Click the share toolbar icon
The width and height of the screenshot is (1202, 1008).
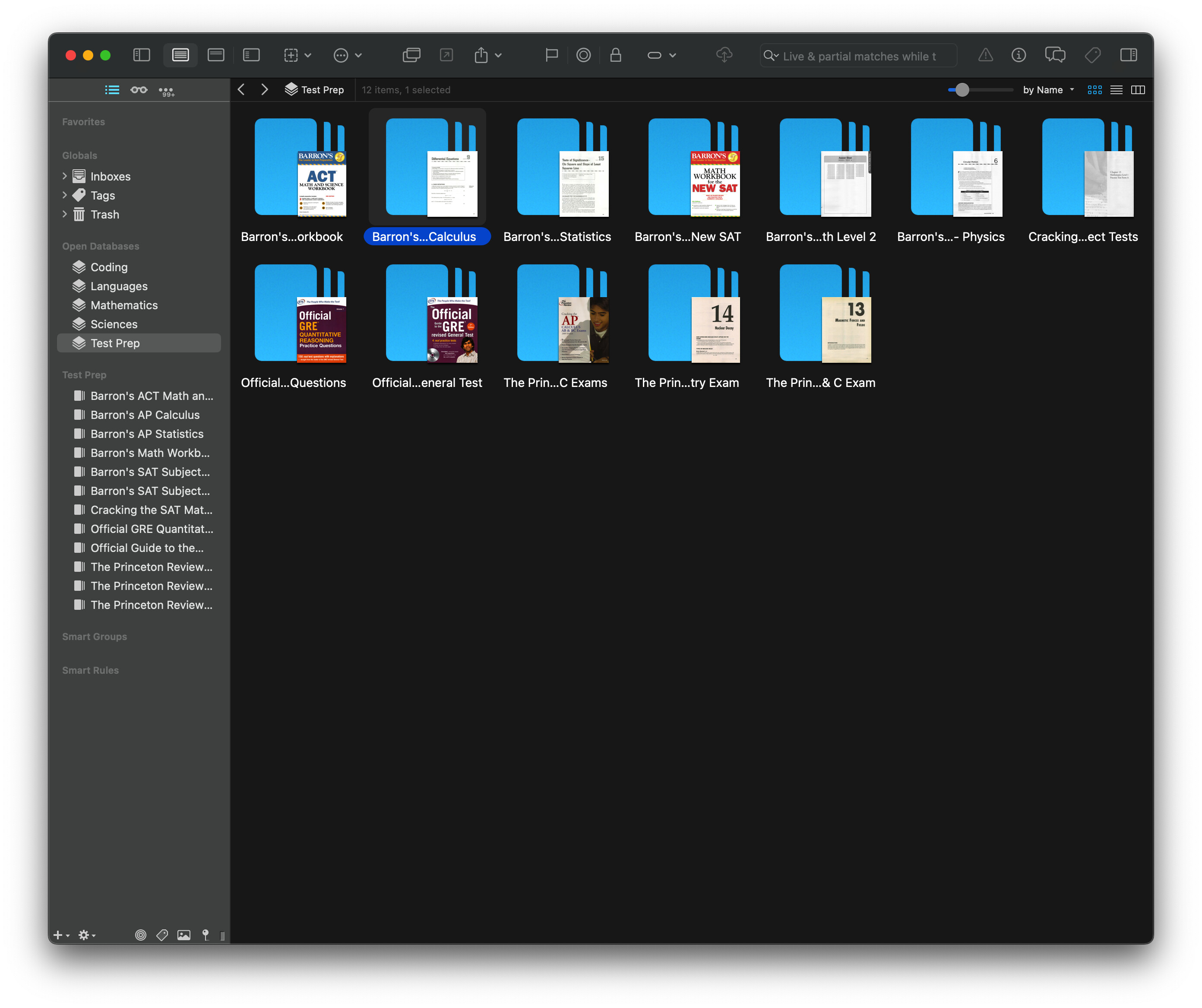click(x=481, y=55)
